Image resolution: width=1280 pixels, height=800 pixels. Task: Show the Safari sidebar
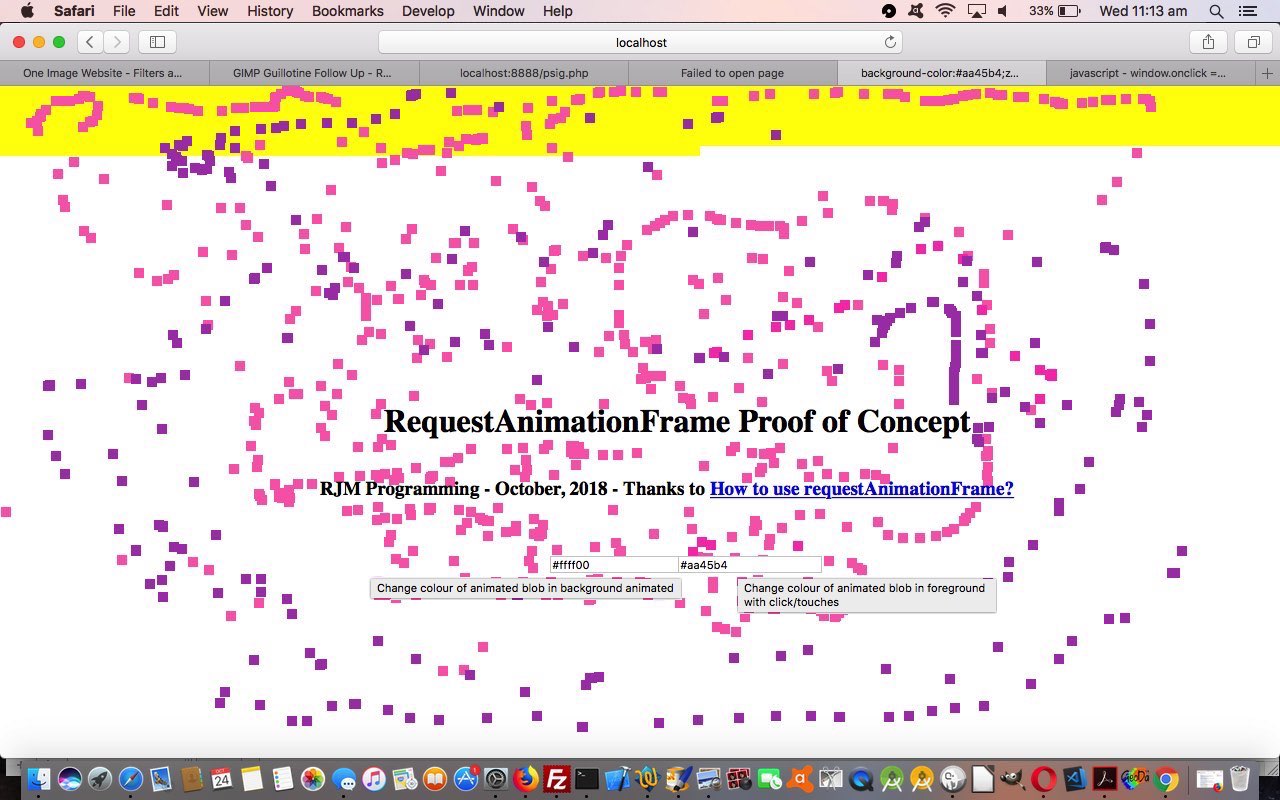coord(157,42)
